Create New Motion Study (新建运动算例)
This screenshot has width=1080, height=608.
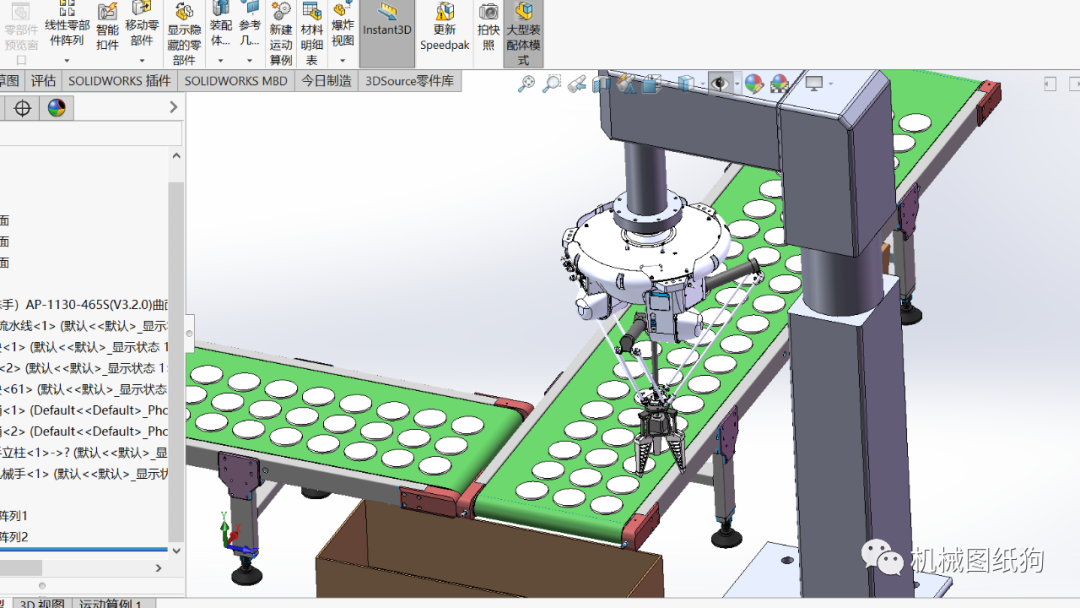pos(280,34)
